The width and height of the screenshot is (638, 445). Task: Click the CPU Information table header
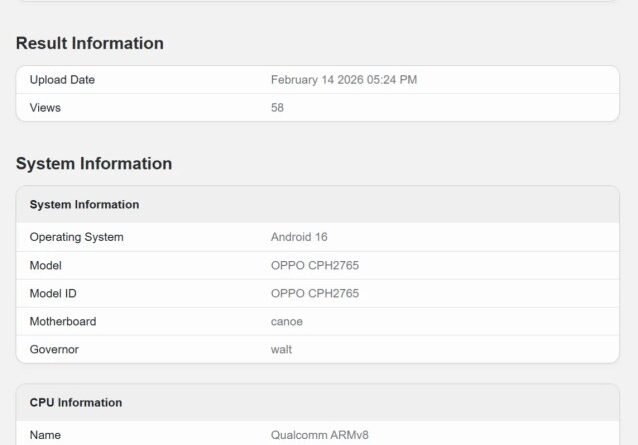(x=76, y=402)
